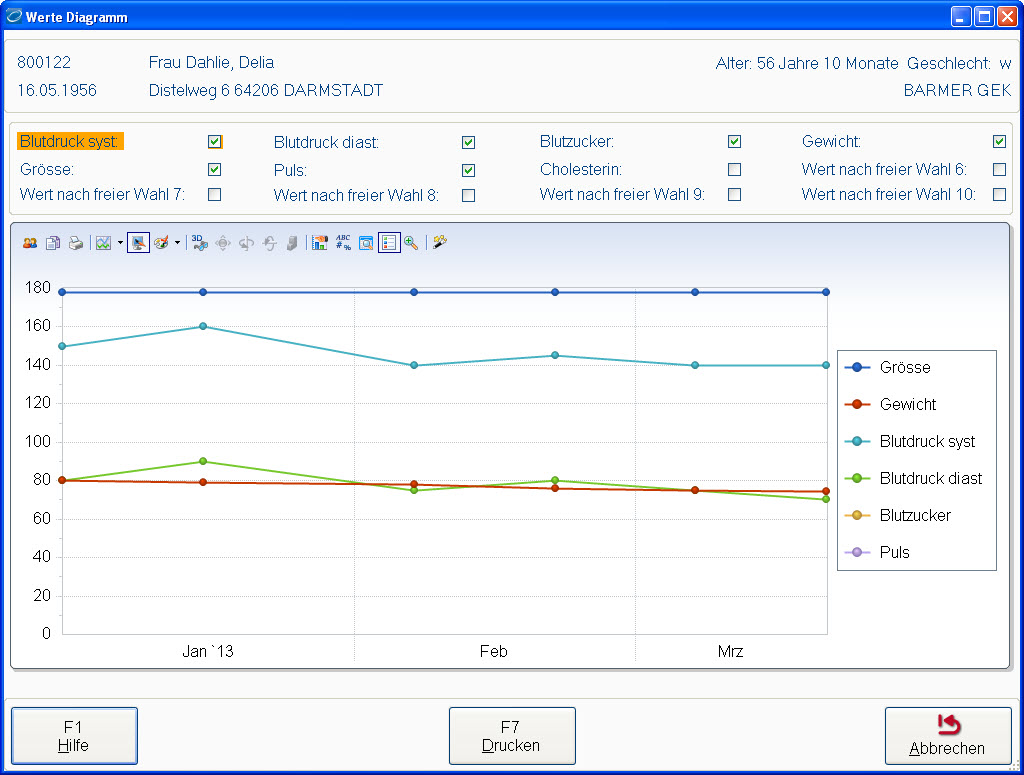Click the insurer text BARMER GEK
The width and height of the screenshot is (1024, 775).
[957, 90]
